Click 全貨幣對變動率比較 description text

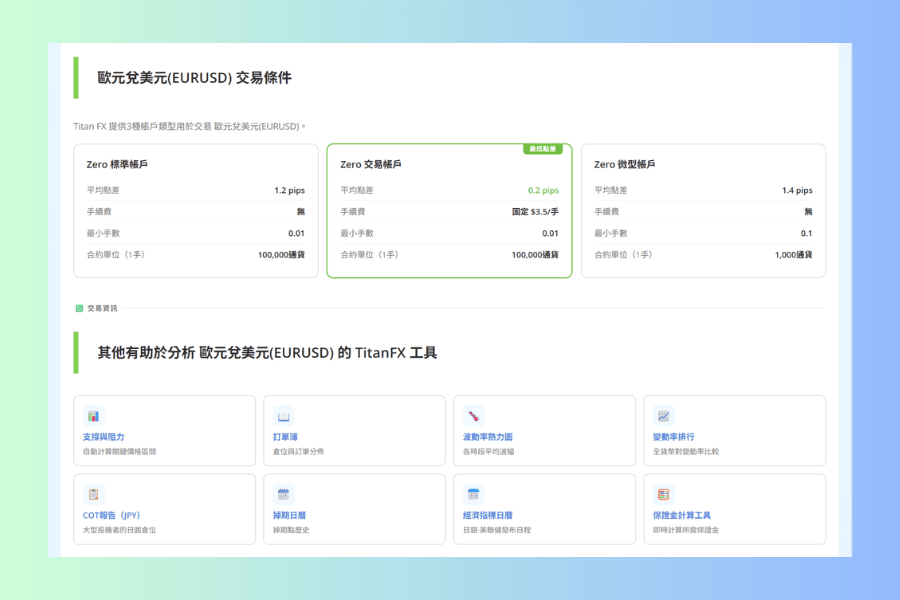[686, 451]
